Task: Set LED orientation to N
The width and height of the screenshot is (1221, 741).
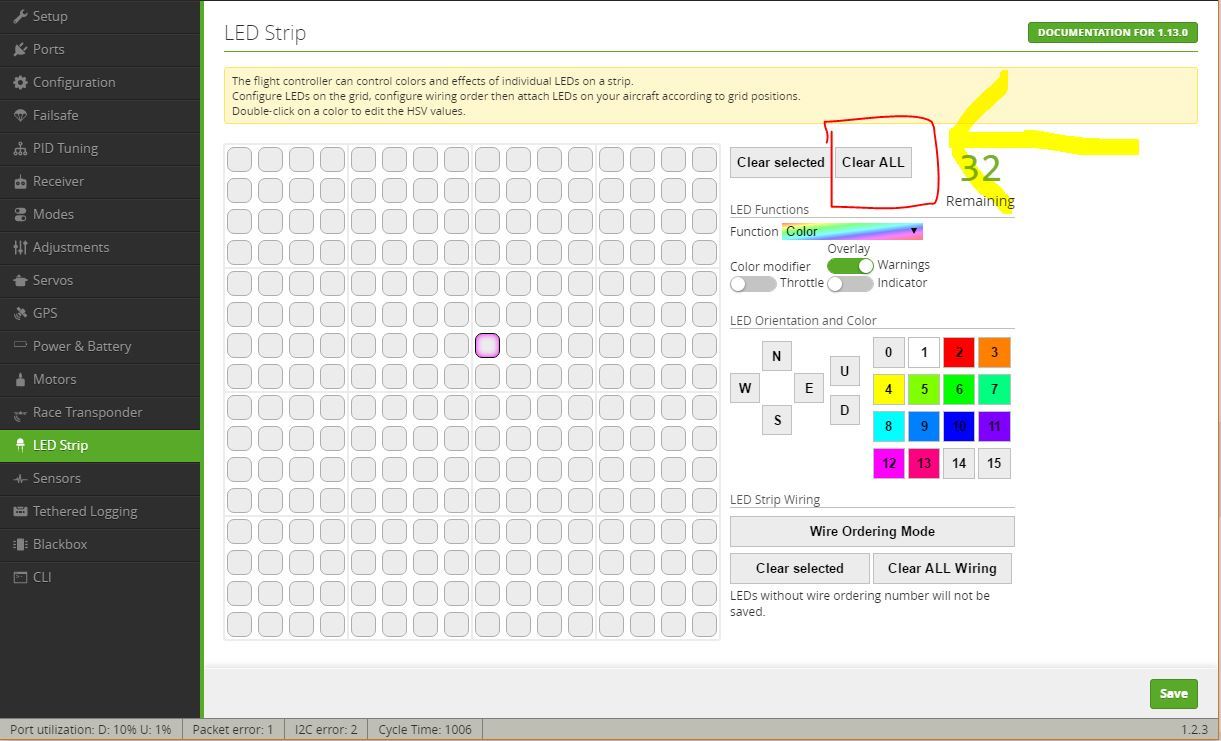Action: pos(777,356)
